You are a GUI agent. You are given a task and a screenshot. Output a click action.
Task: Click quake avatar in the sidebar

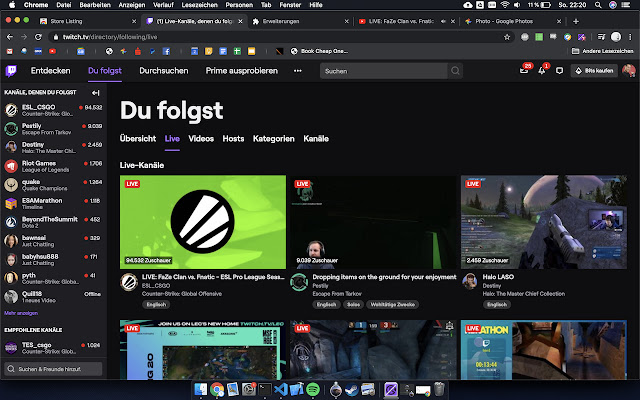coord(11,185)
